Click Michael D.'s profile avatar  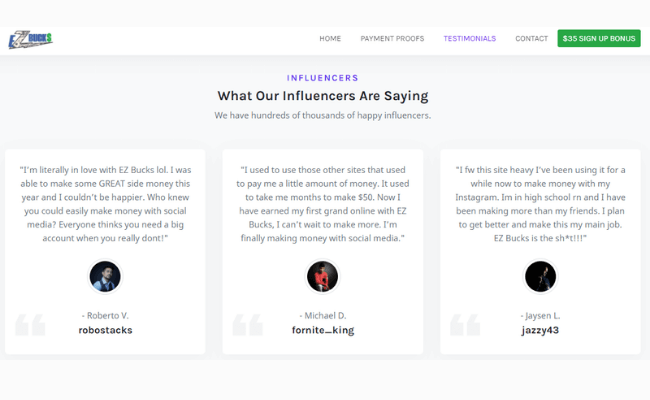[323, 276]
